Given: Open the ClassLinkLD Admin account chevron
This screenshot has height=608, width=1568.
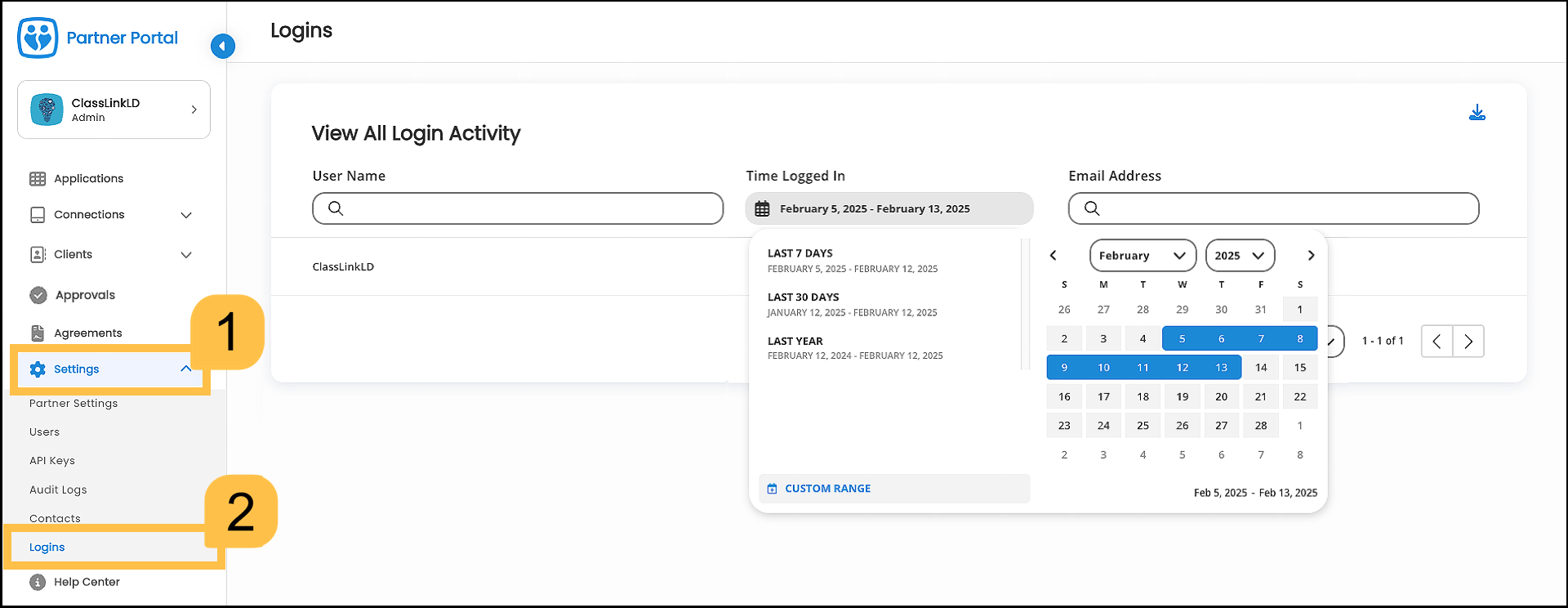Looking at the screenshot, I should (194, 110).
